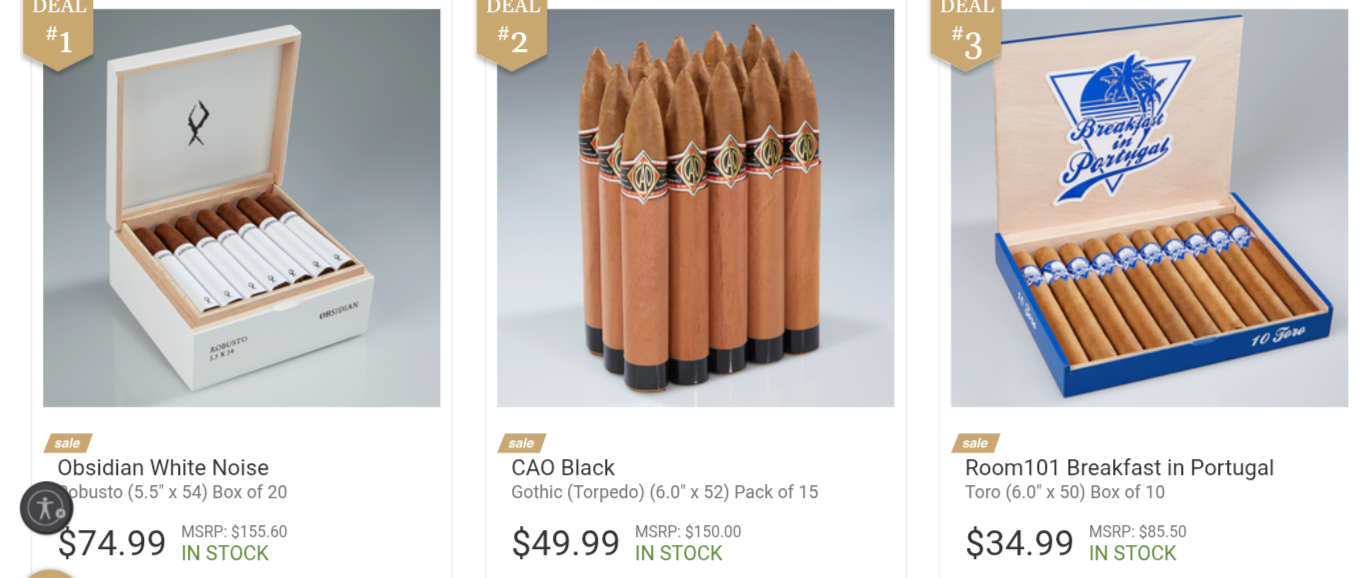Select the Gothic Torpedo Pack of 15 description
1357x578 pixels.
pos(664,492)
